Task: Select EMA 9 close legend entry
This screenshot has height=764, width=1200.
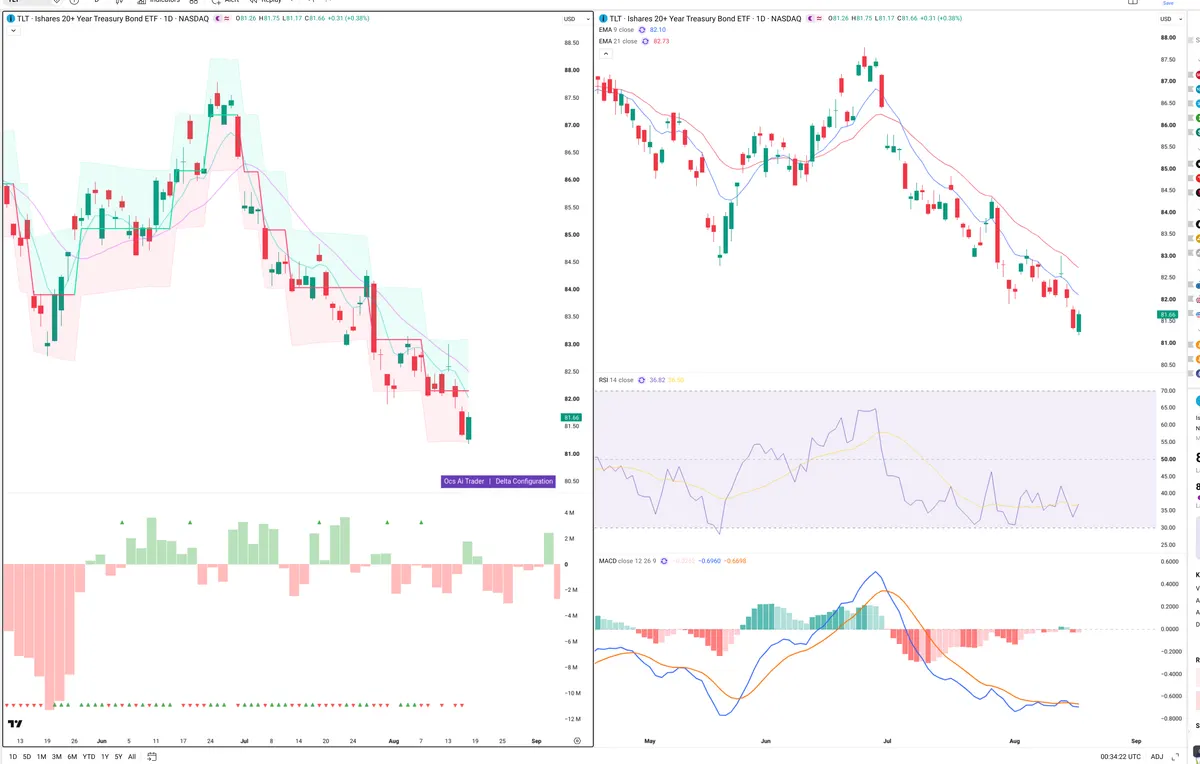Action: [617, 30]
